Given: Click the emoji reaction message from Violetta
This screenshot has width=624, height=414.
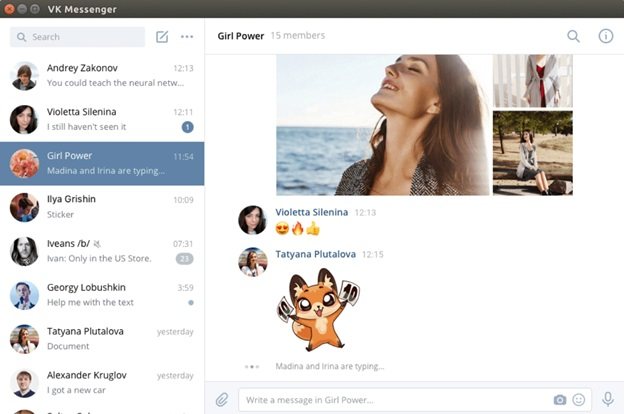Looking at the screenshot, I should [x=298, y=228].
